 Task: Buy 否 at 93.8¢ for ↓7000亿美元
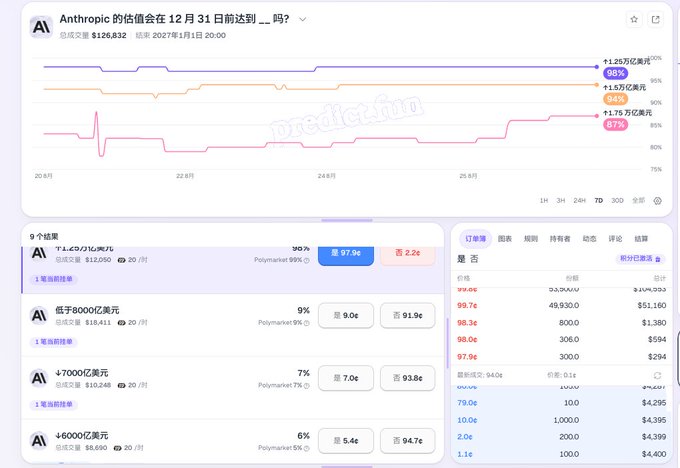tap(408, 378)
